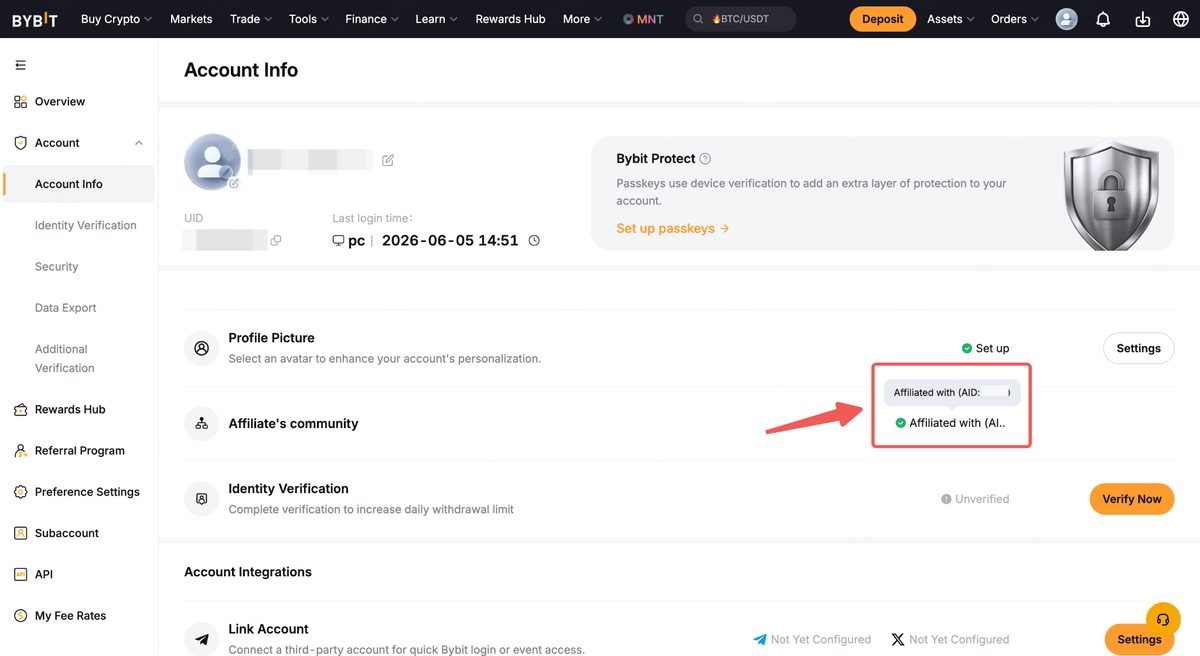Select Account Info in sidebar
This screenshot has height=656, width=1200.
coord(79,184)
